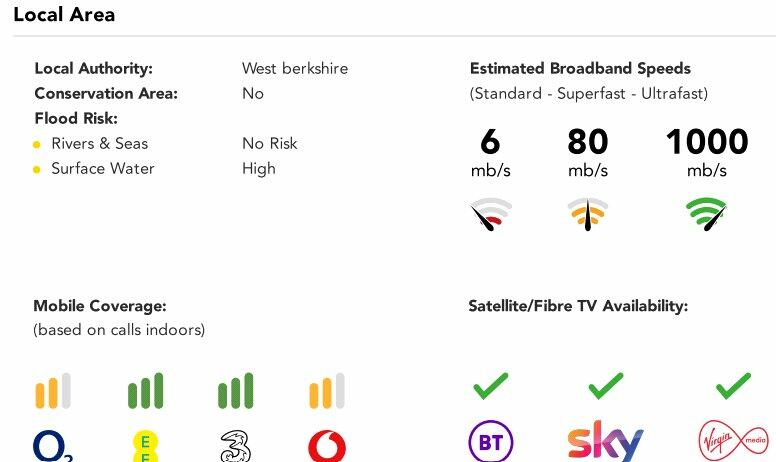Click the O2 signal strength bars

click(53, 391)
